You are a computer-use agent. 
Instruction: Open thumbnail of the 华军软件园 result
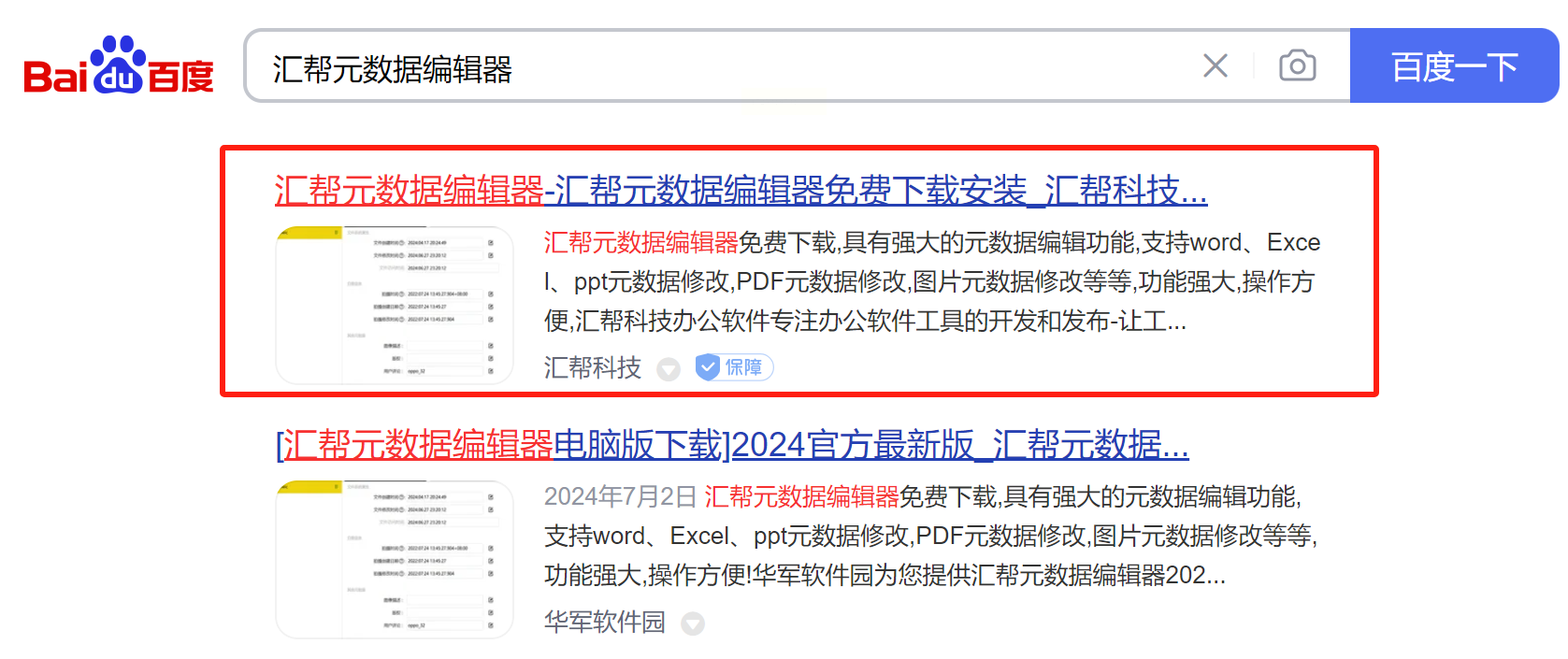395,559
